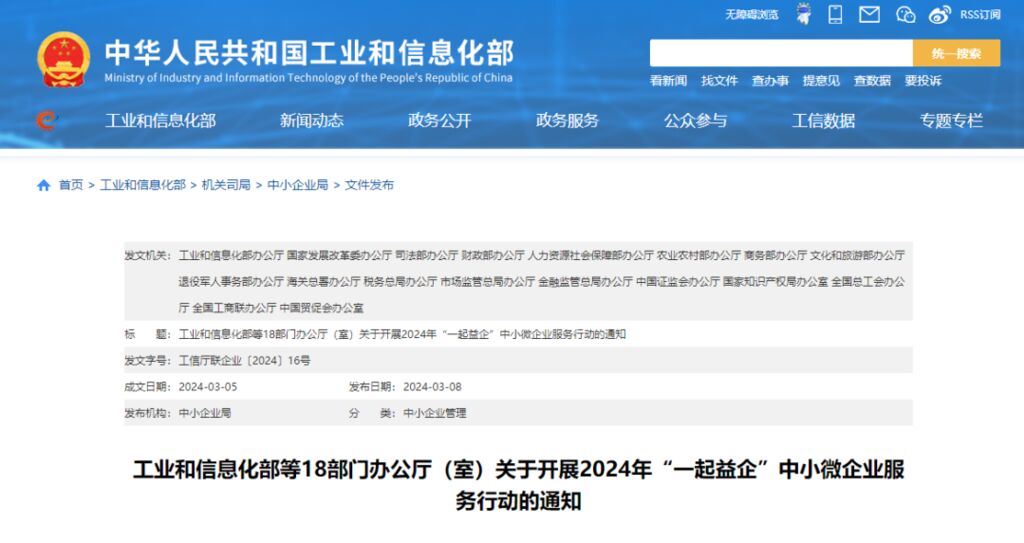Viewport: 1024px width, 543px height.
Task: Select 查数据 quick link
Action: click(872, 80)
